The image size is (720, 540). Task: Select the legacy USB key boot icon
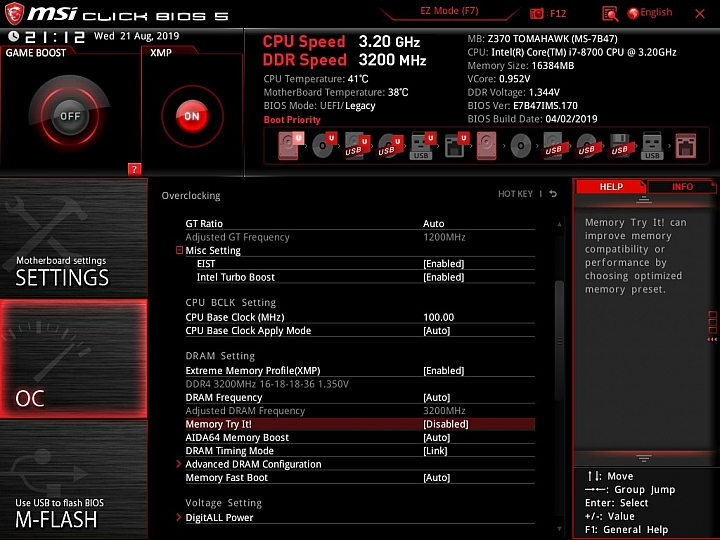pyautogui.click(x=652, y=146)
